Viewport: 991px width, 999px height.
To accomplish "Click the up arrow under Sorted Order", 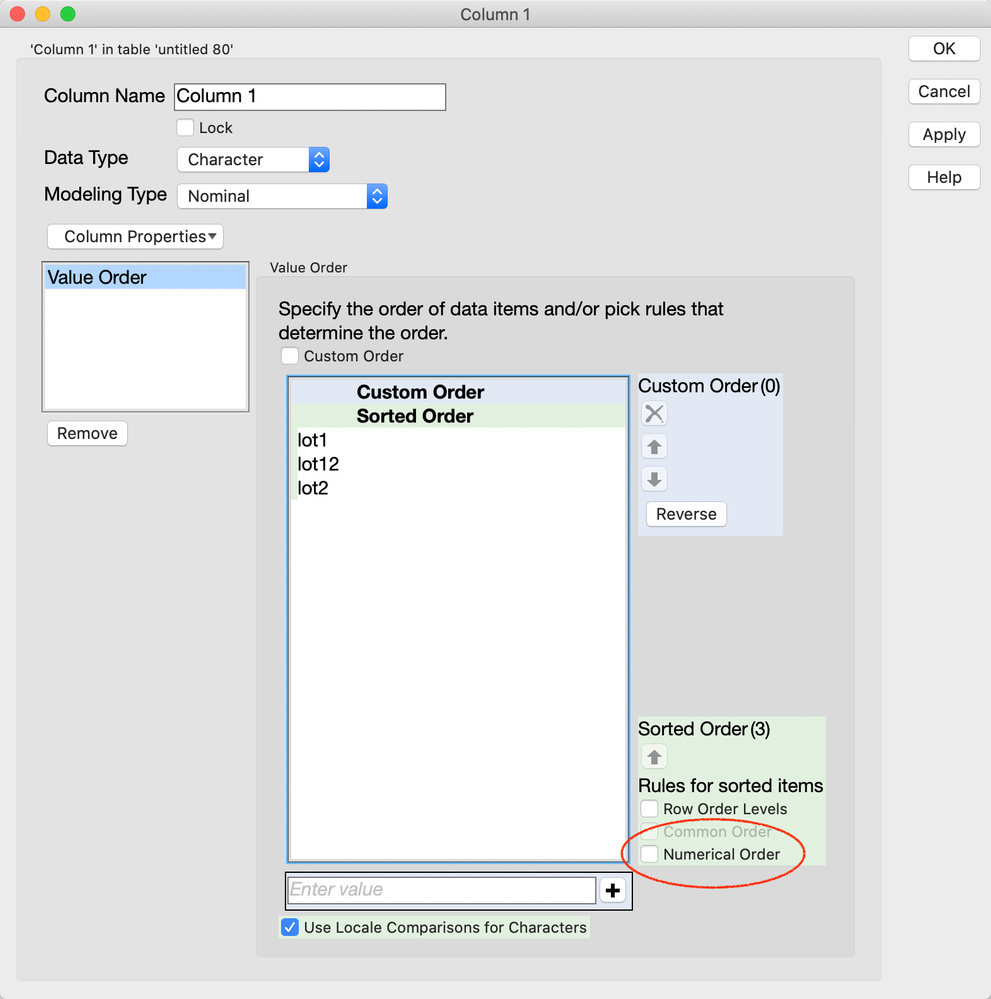I will tap(654, 757).
